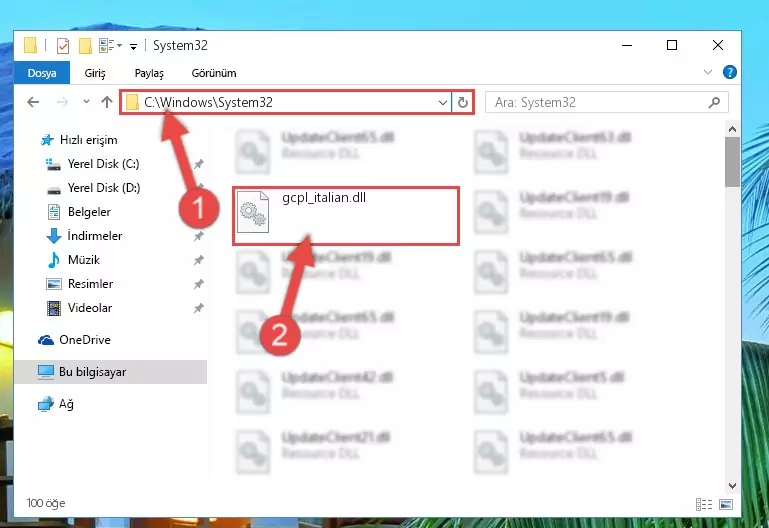Customize Quick Access Toolbar dropdown arrow
This screenshot has height=528, width=769.
[x=133, y=47]
